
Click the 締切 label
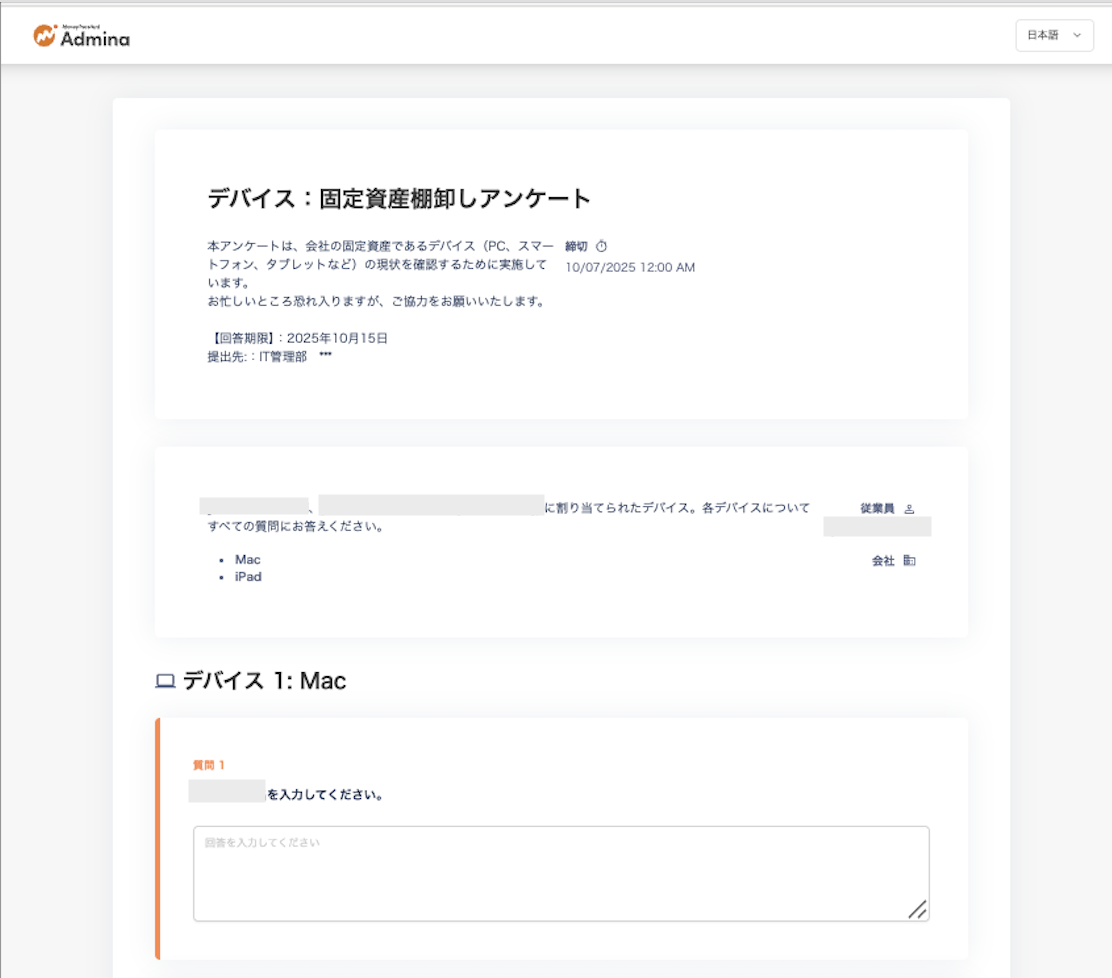pos(576,246)
